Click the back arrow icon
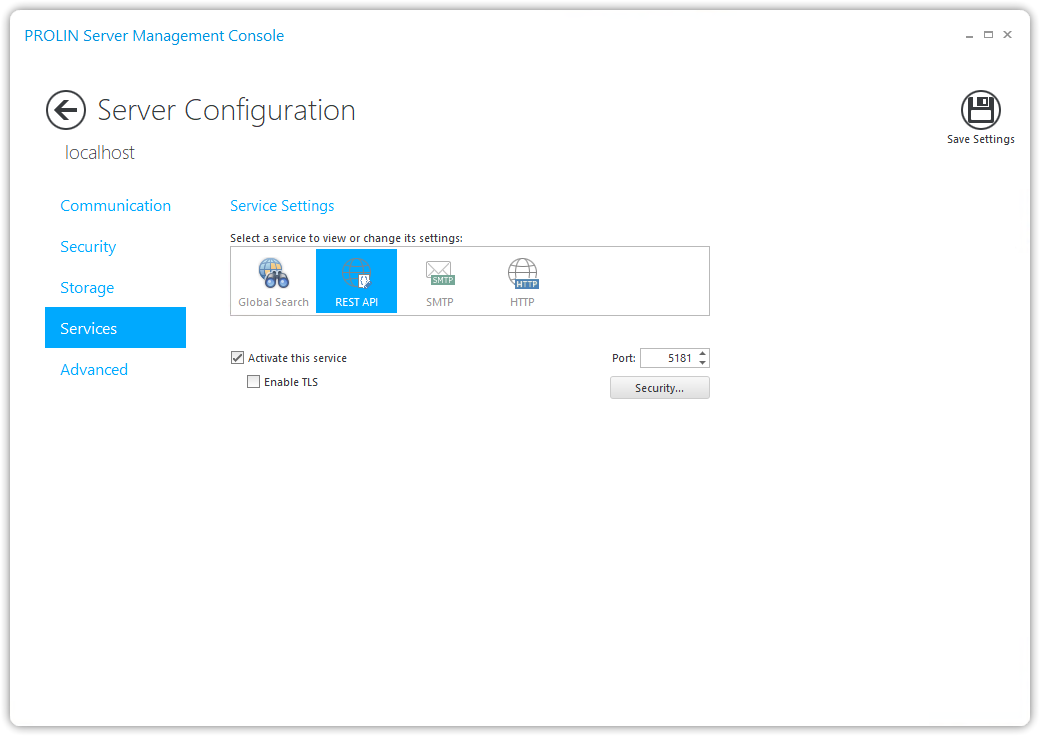The height and width of the screenshot is (736, 1040). (66, 110)
